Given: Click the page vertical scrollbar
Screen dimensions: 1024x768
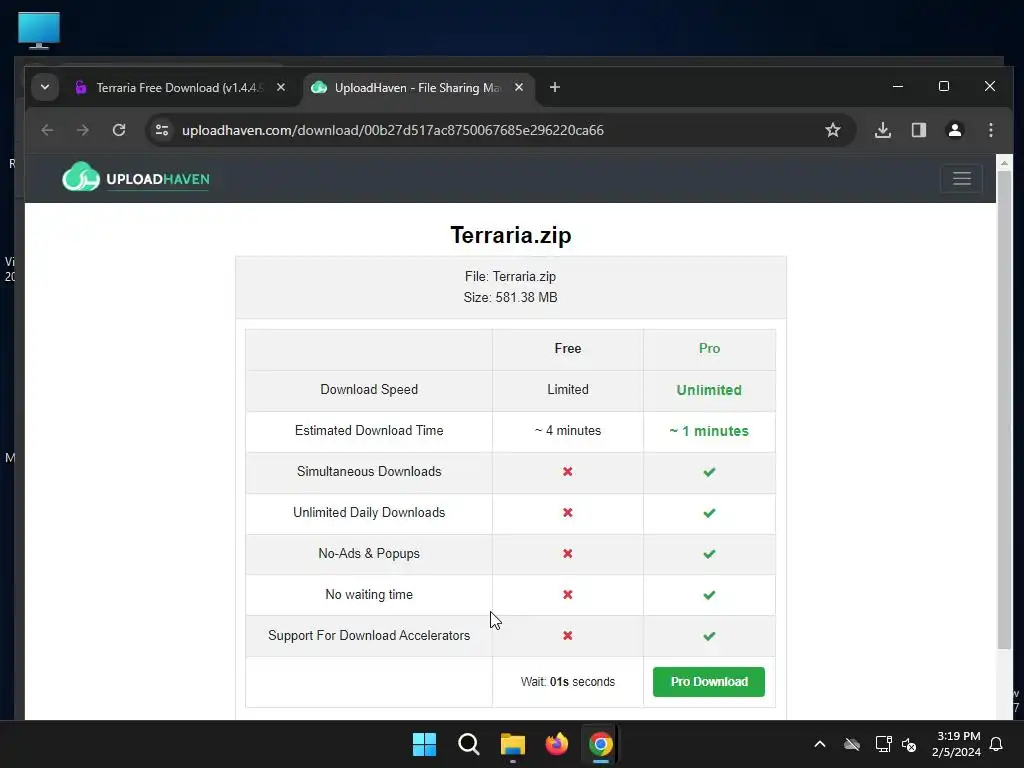Looking at the screenshot, I should tap(1004, 408).
